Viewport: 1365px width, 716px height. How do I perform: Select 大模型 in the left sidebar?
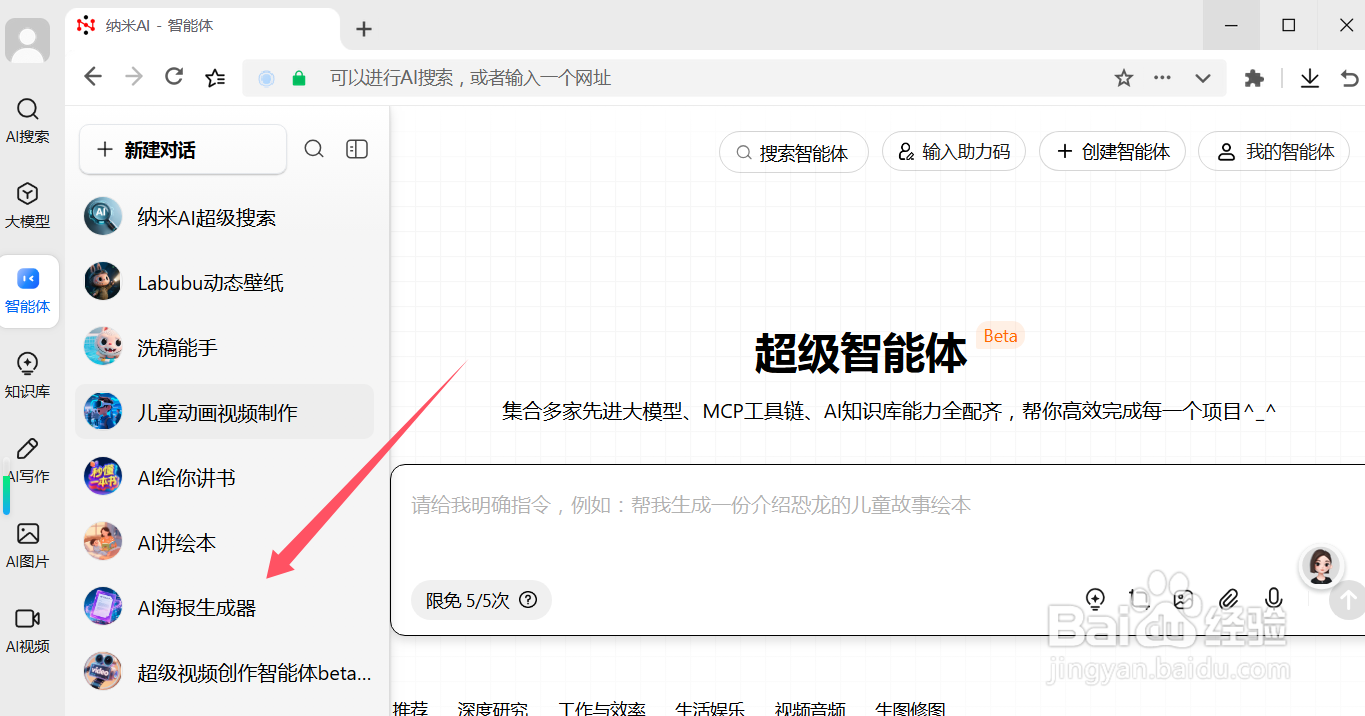[28, 205]
